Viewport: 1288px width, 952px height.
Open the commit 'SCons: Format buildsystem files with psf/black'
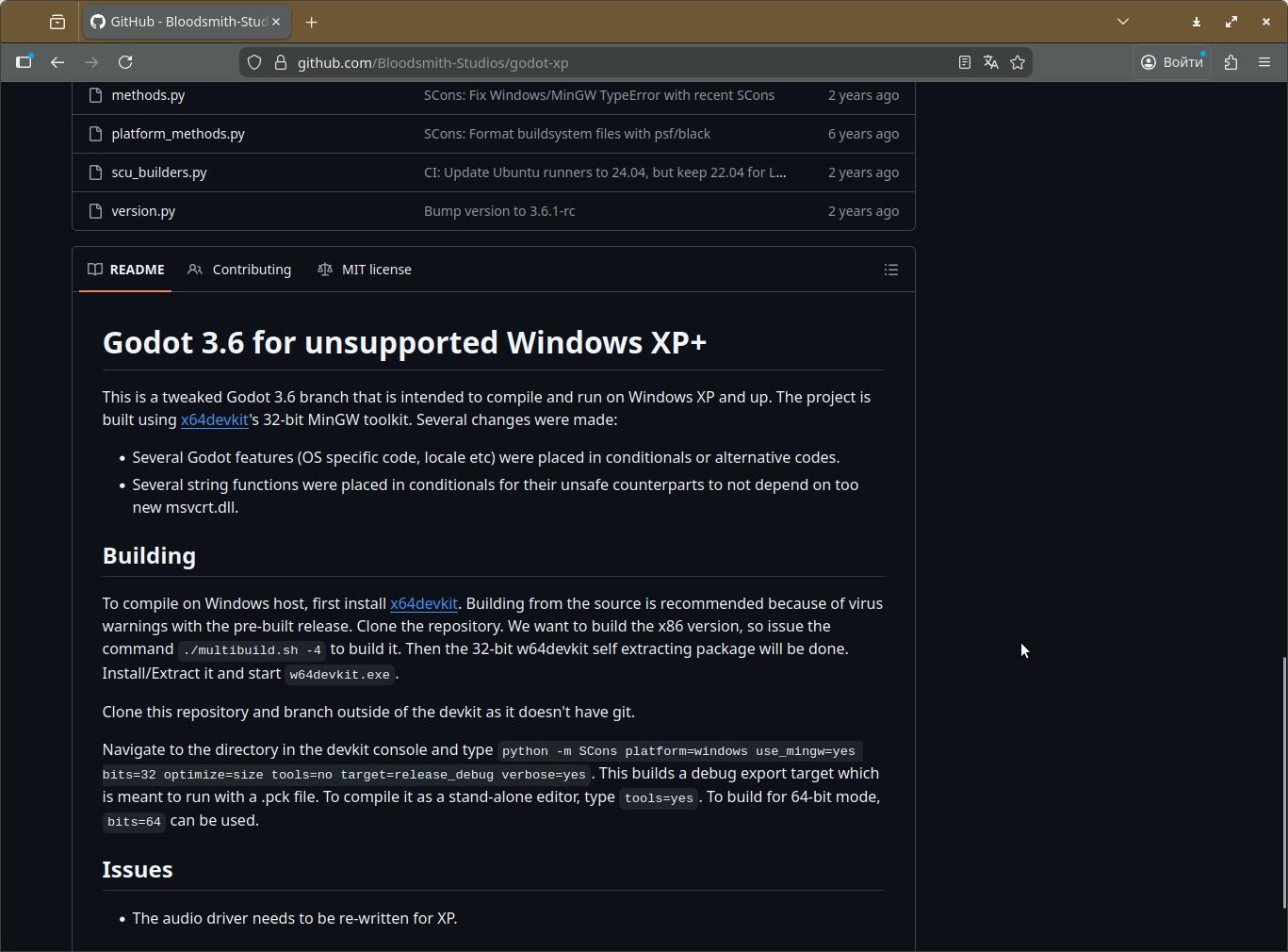[567, 134]
